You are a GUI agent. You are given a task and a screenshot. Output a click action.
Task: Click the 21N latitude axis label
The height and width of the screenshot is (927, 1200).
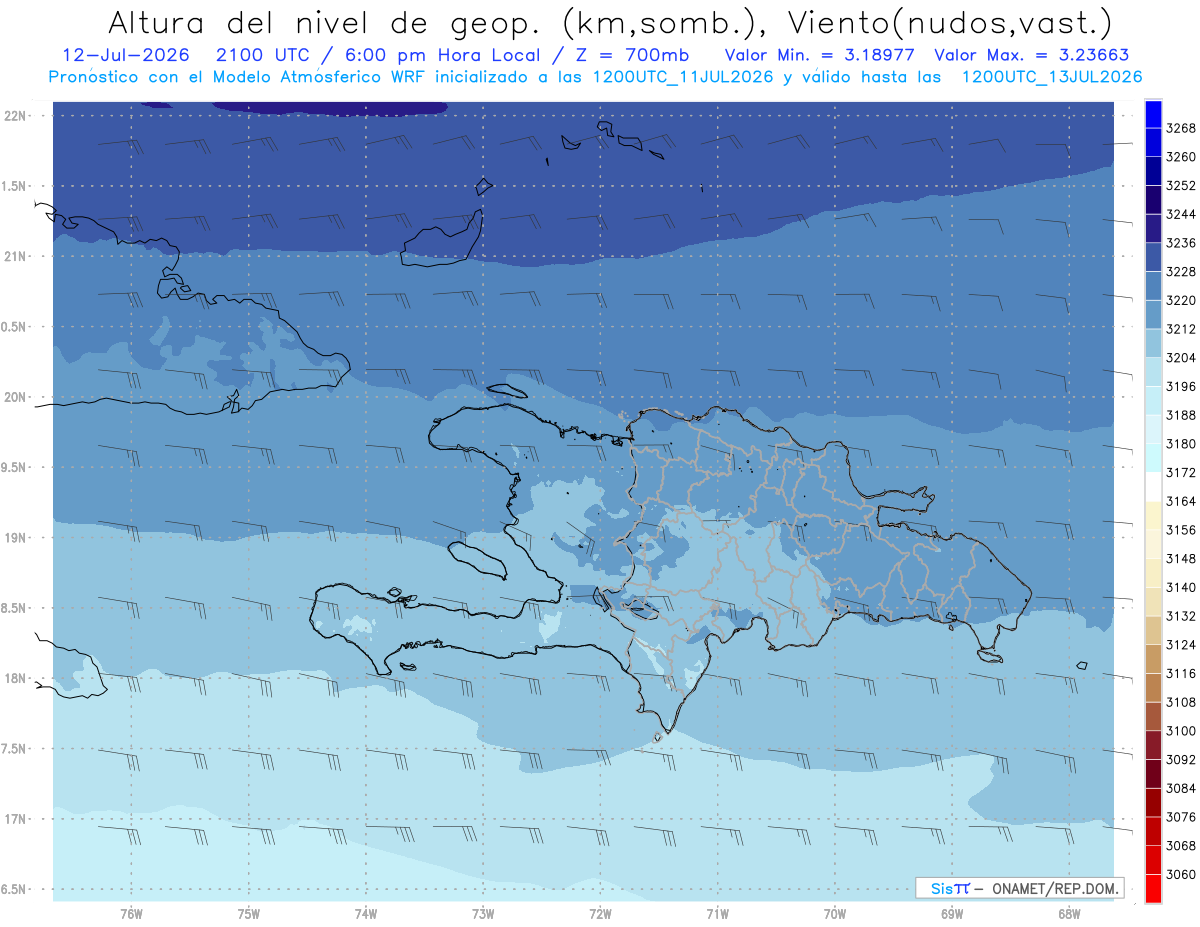coord(15,256)
